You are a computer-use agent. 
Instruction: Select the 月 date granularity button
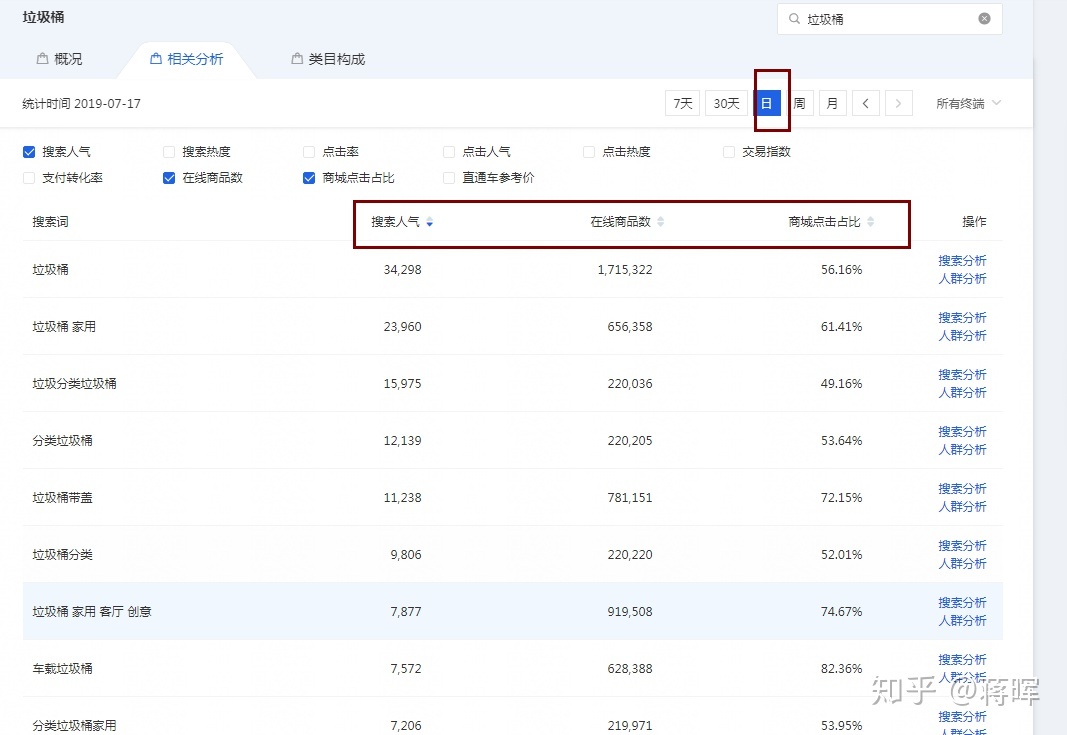coord(832,102)
